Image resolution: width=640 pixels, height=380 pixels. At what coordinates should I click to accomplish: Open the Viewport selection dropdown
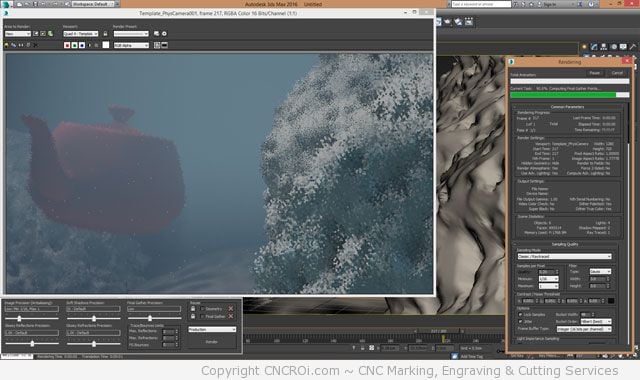coord(81,34)
